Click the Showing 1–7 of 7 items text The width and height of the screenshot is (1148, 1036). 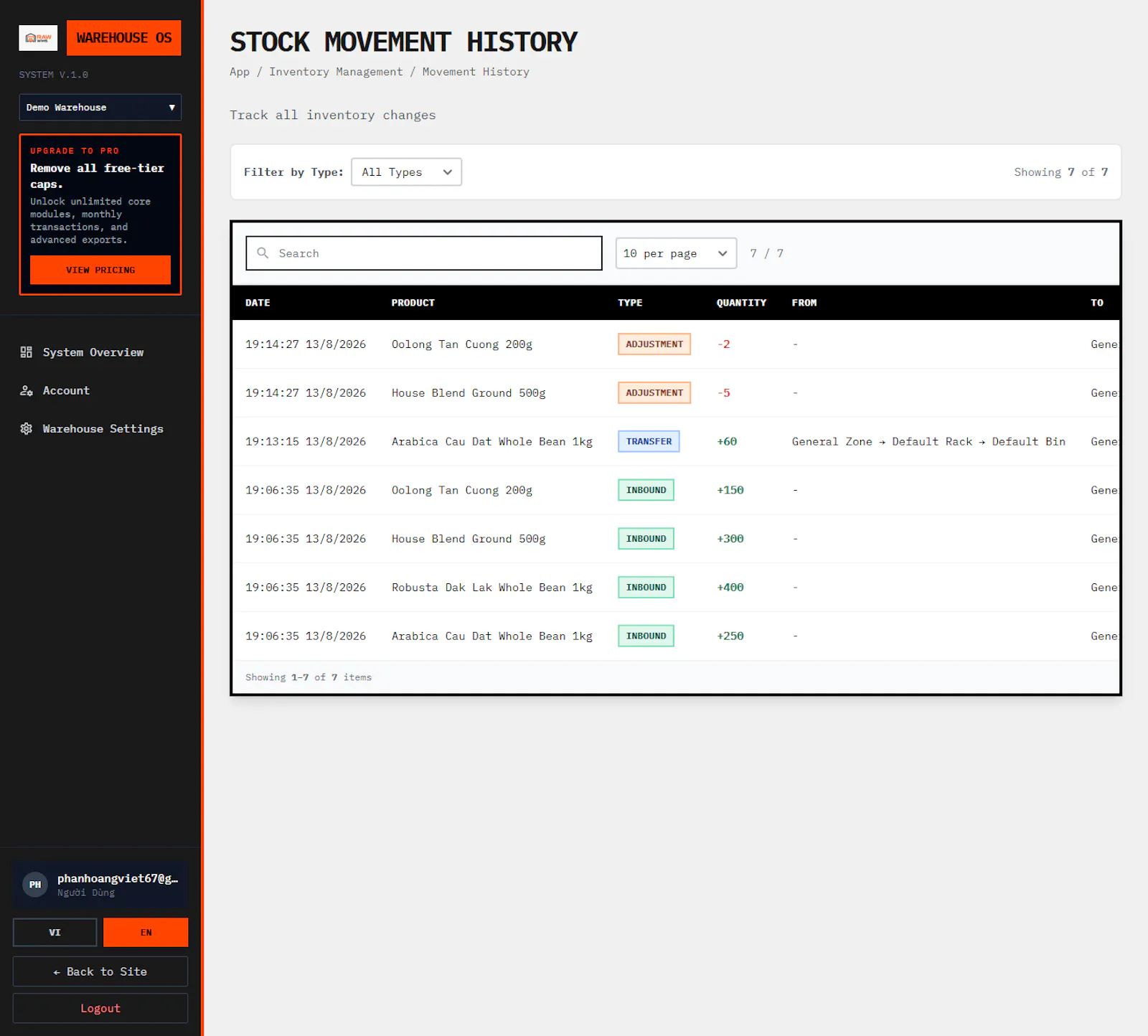pos(309,677)
